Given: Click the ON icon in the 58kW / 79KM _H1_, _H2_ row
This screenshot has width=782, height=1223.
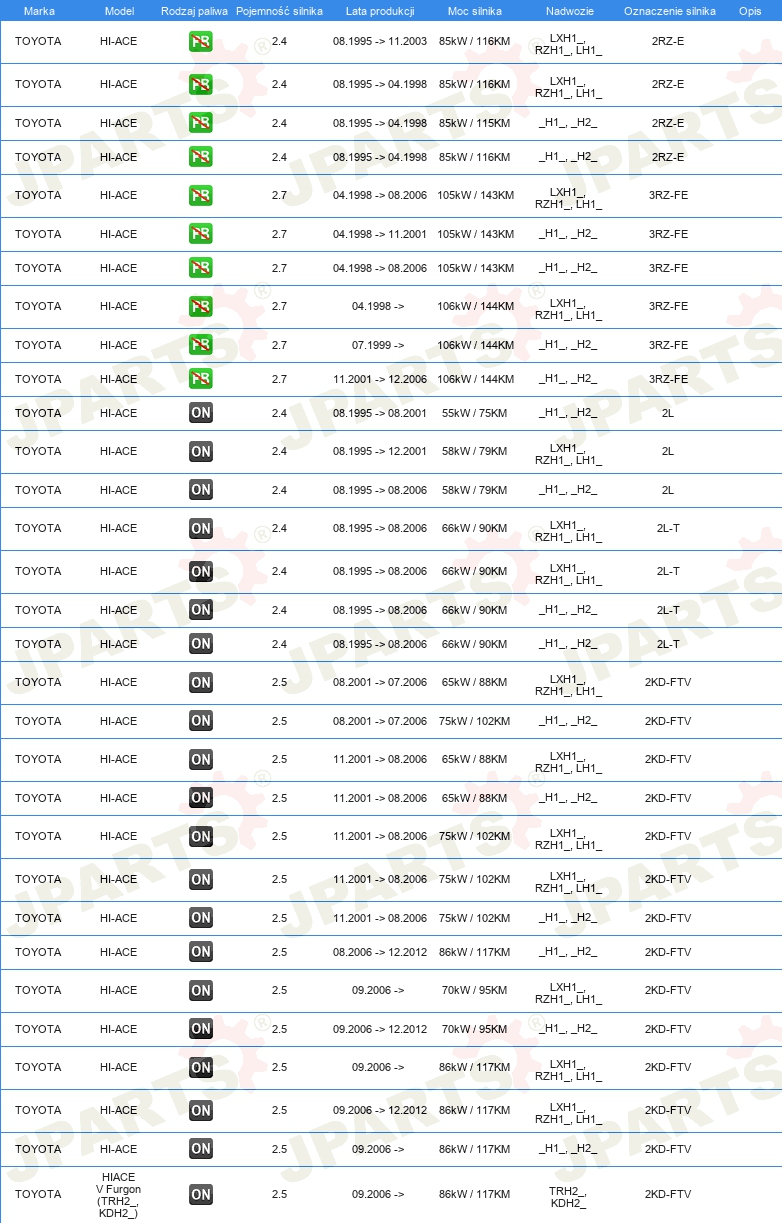Looking at the screenshot, I should (x=200, y=490).
